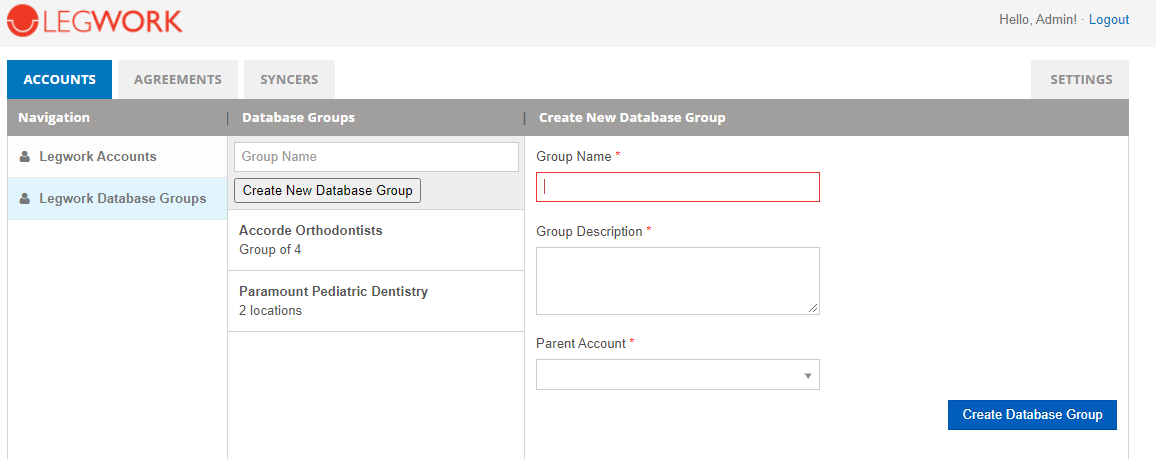This screenshot has height=459, width=1156.
Task: Open Paramount Pediatric Dentistry group
Action: [x=376, y=301]
